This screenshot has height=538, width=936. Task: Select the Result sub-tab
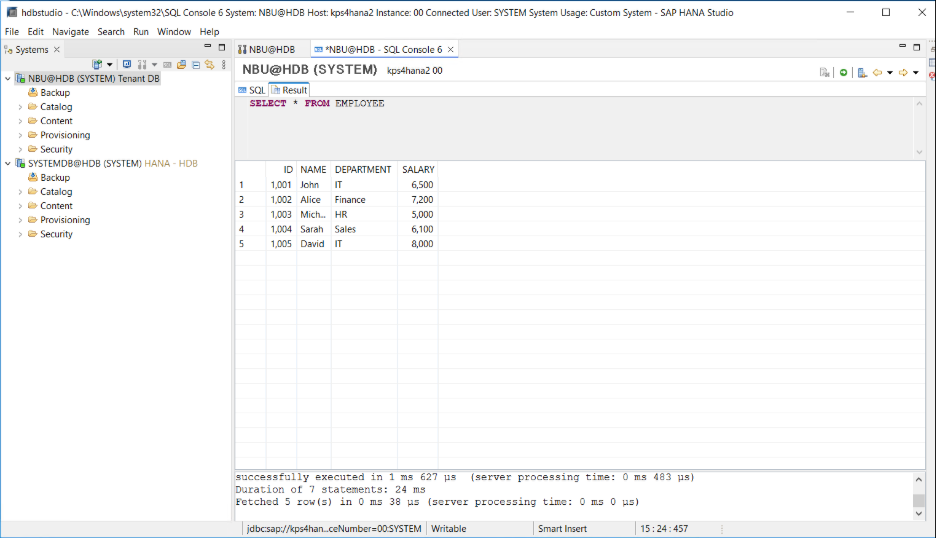[290, 90]
